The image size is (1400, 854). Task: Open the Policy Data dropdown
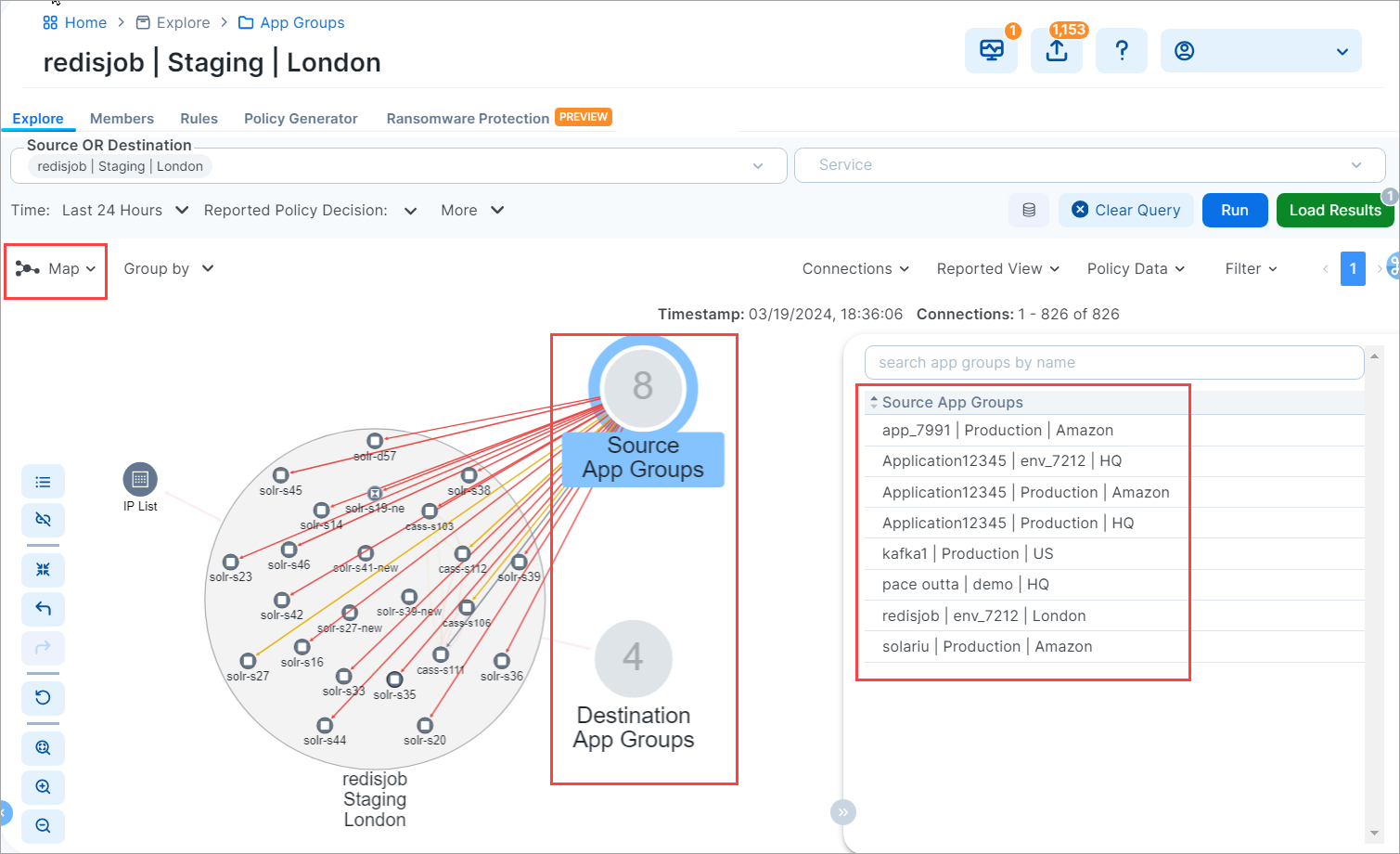(x=1136, y=269)
